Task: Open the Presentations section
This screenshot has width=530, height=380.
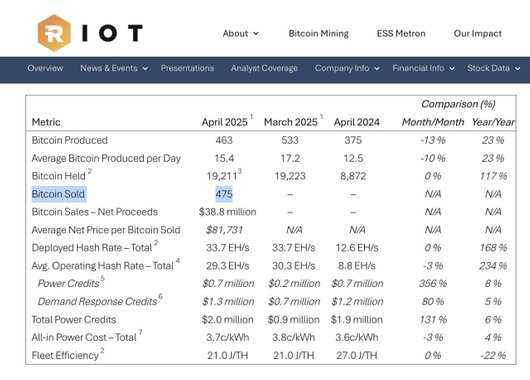Action: coord(187,68)
